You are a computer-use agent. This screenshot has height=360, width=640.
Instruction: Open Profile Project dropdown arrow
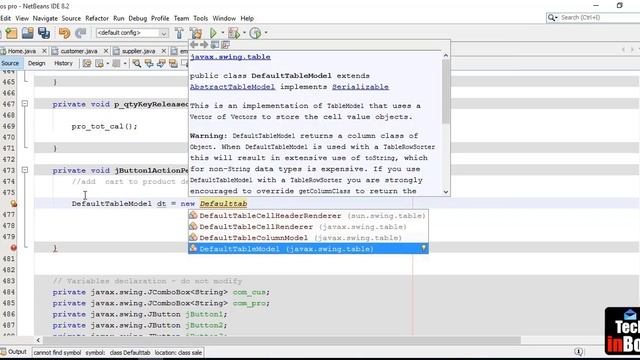click(266, 33)
